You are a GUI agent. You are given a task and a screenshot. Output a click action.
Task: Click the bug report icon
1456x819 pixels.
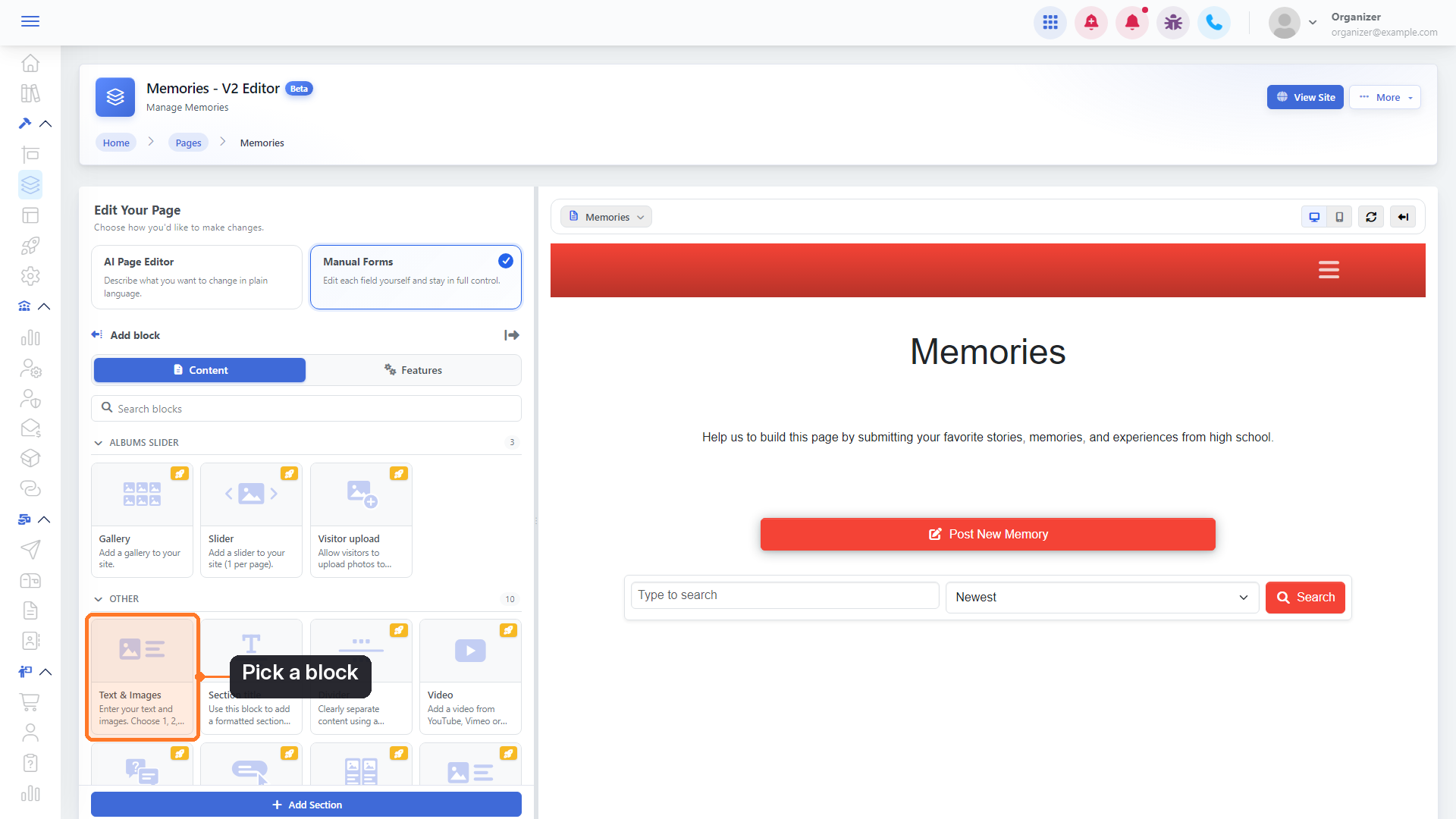click(1173, 23)
